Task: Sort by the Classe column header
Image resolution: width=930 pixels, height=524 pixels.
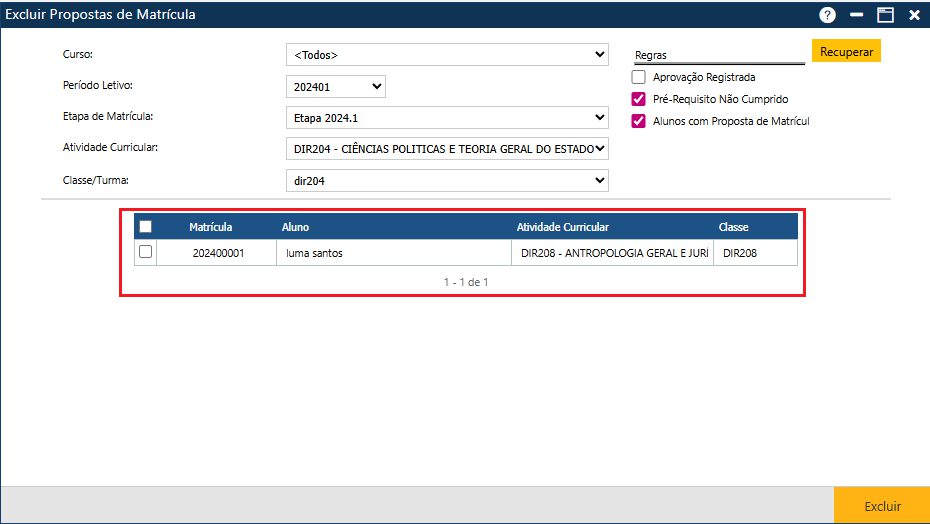Action: 734,227
